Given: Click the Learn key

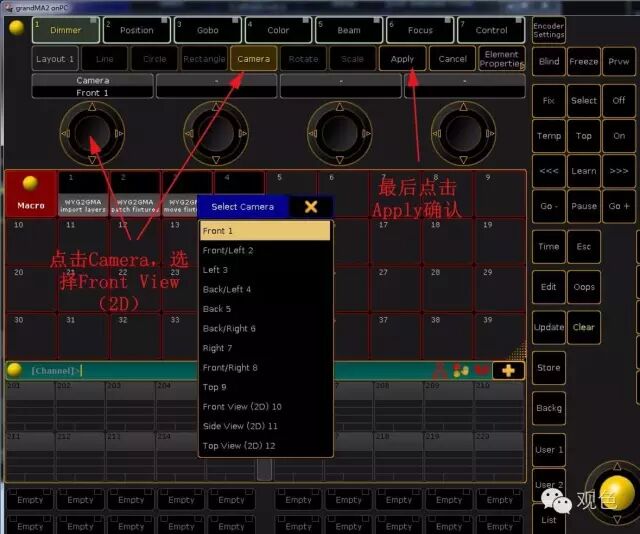Looking at the screenshot, I should 584,171.
